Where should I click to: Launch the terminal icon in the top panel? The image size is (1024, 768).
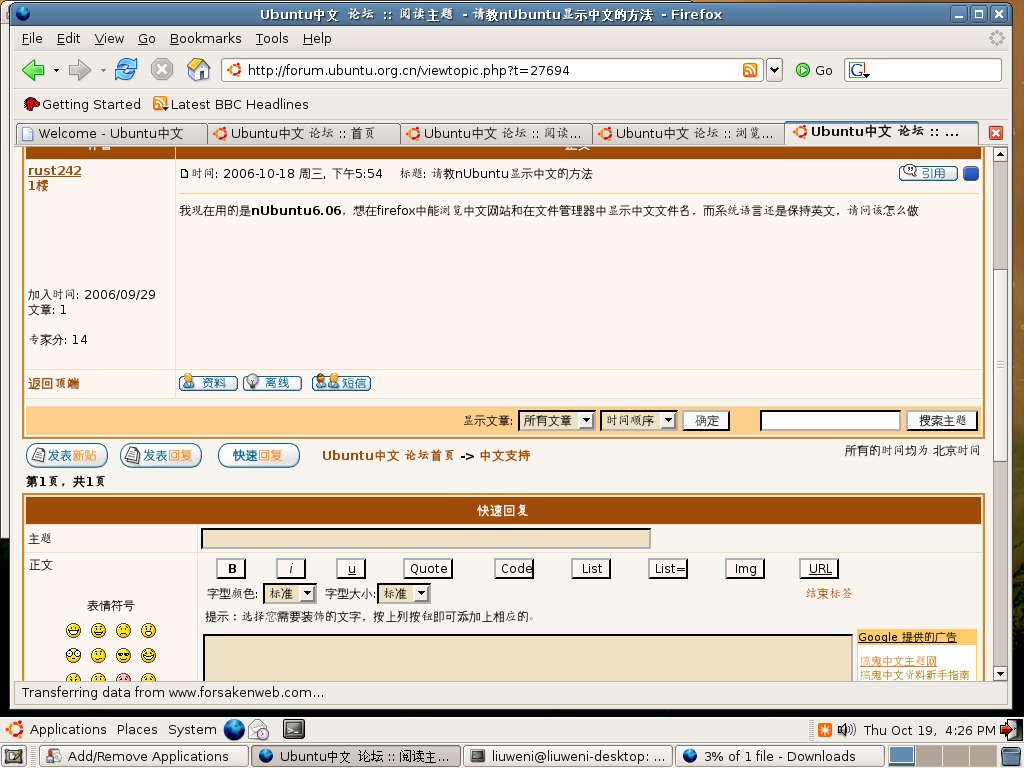[294, 729]
